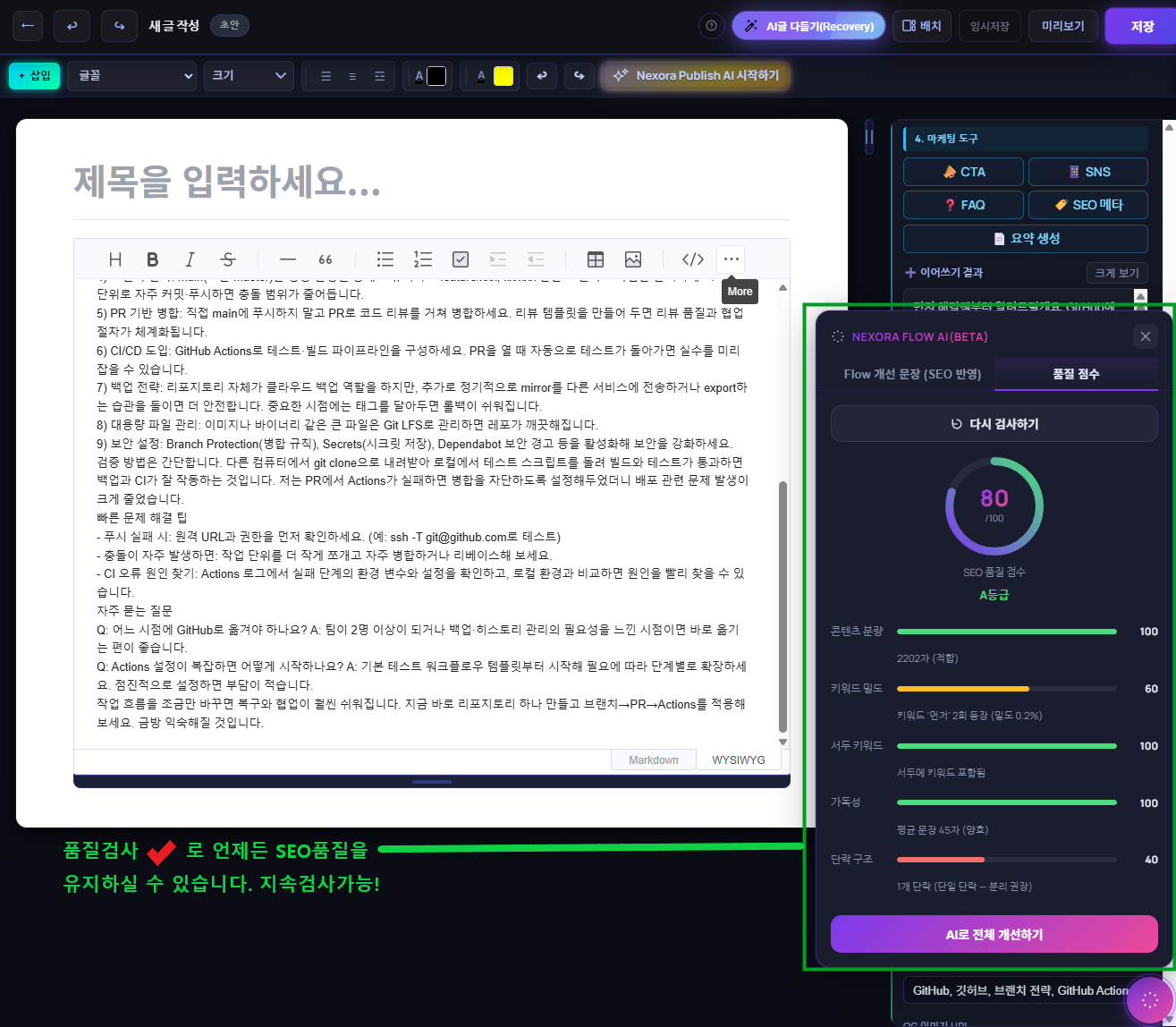Click the yellow highlight color swatch
1176x1027 pixels.
pyautogui.click(x=503, y=76)
